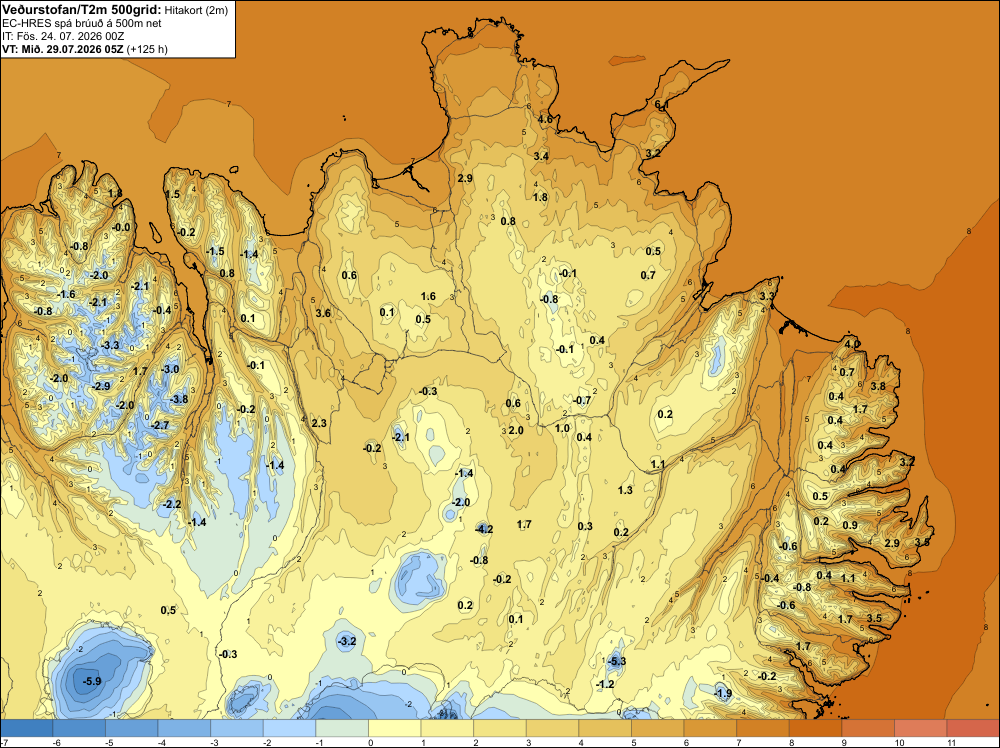Select the 8 to 9 legend color
The image size is (1000, 748).
[815, 728]
